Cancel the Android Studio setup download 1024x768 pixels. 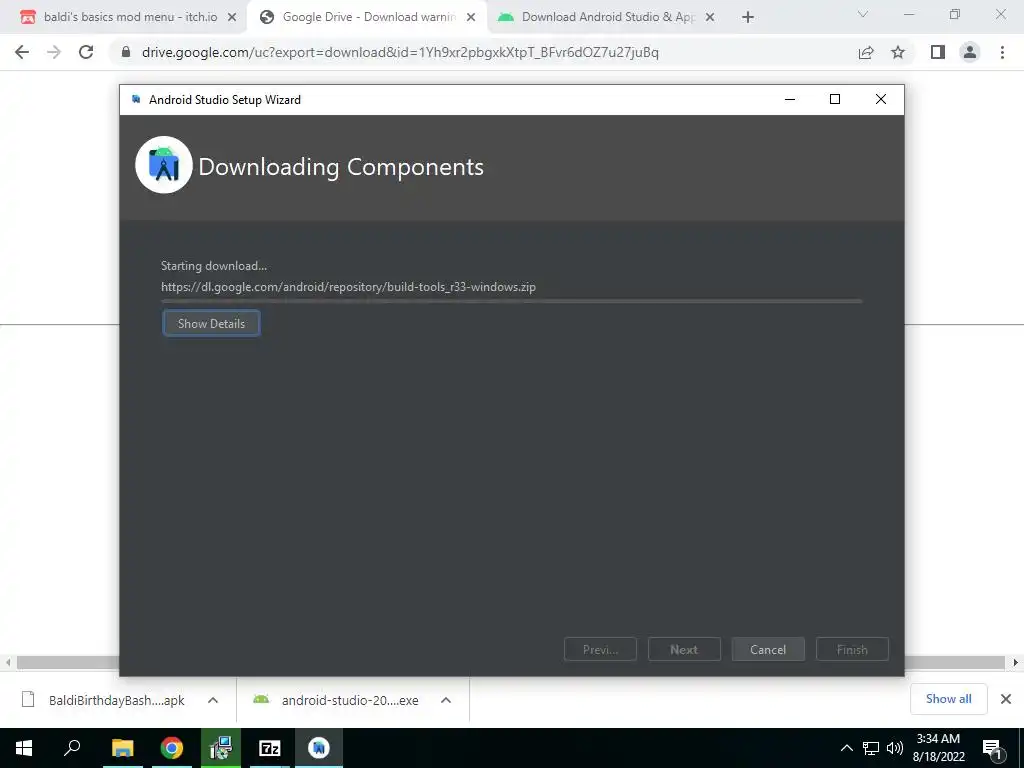coord(767,649)
